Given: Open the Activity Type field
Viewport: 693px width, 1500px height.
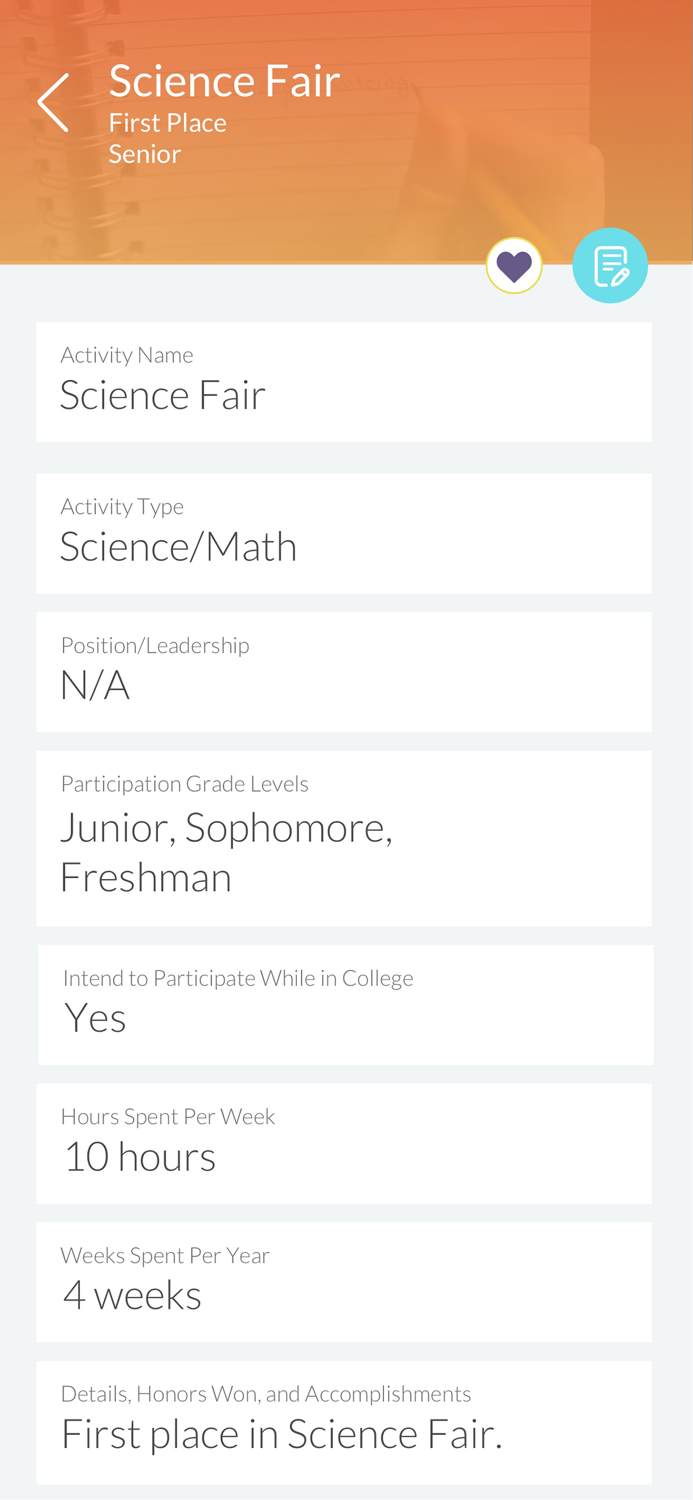Looking at the screenshot, I should tap(344, 531).
